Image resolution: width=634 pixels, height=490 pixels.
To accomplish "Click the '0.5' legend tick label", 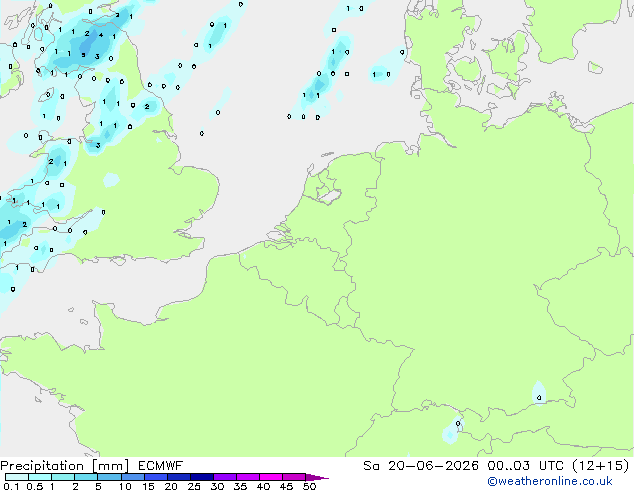I will 35,486.
